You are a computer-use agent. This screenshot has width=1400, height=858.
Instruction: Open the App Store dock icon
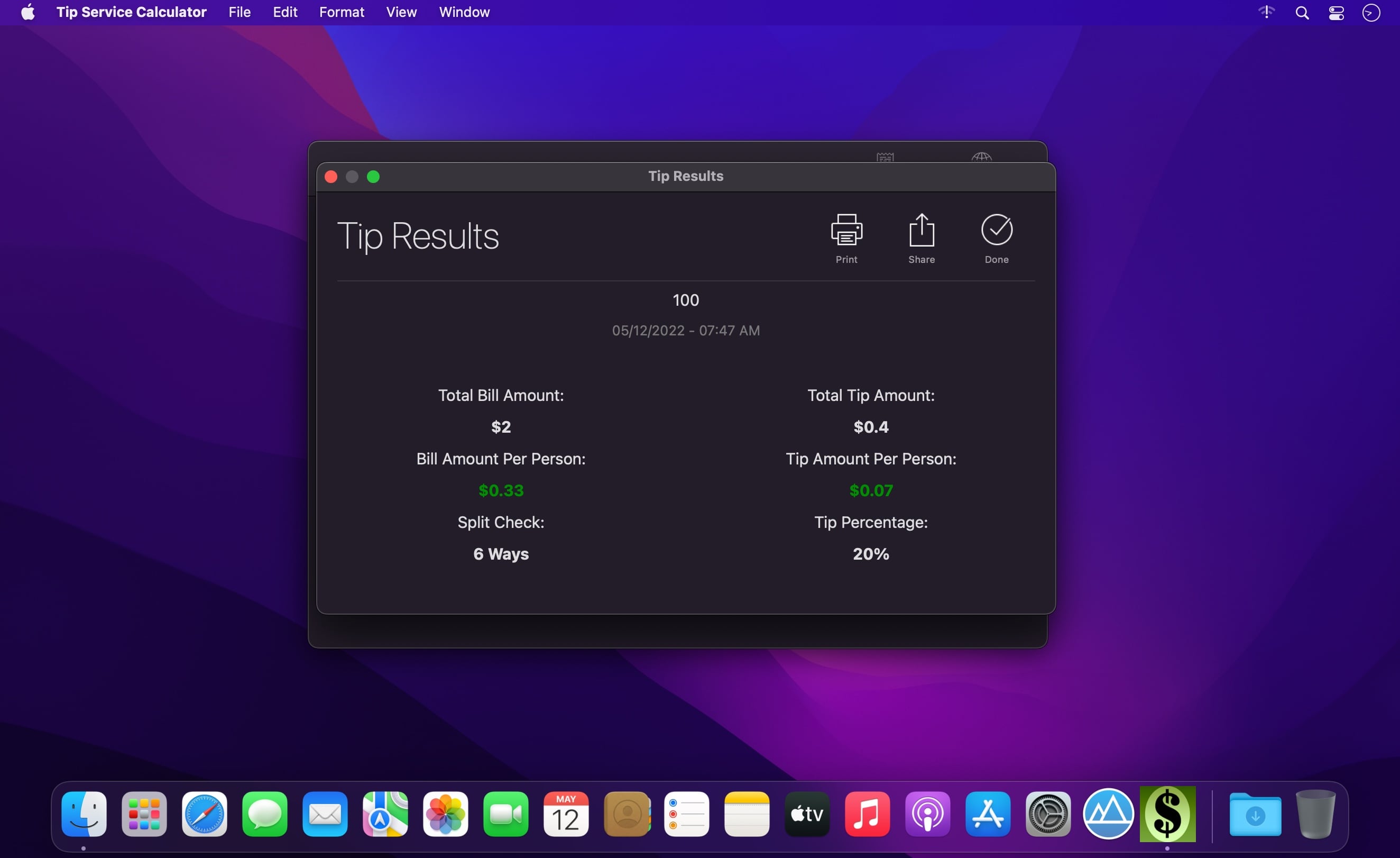click(x=988, y=814)
